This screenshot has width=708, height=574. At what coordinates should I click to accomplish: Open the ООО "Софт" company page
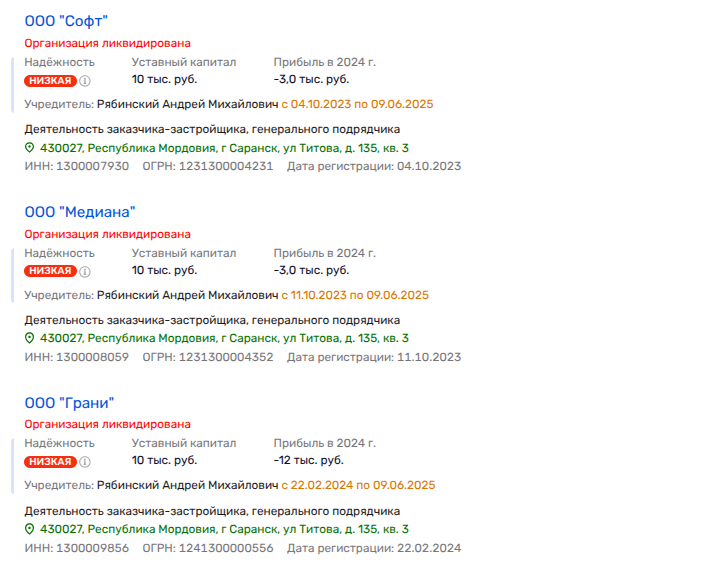coord(66,21)
